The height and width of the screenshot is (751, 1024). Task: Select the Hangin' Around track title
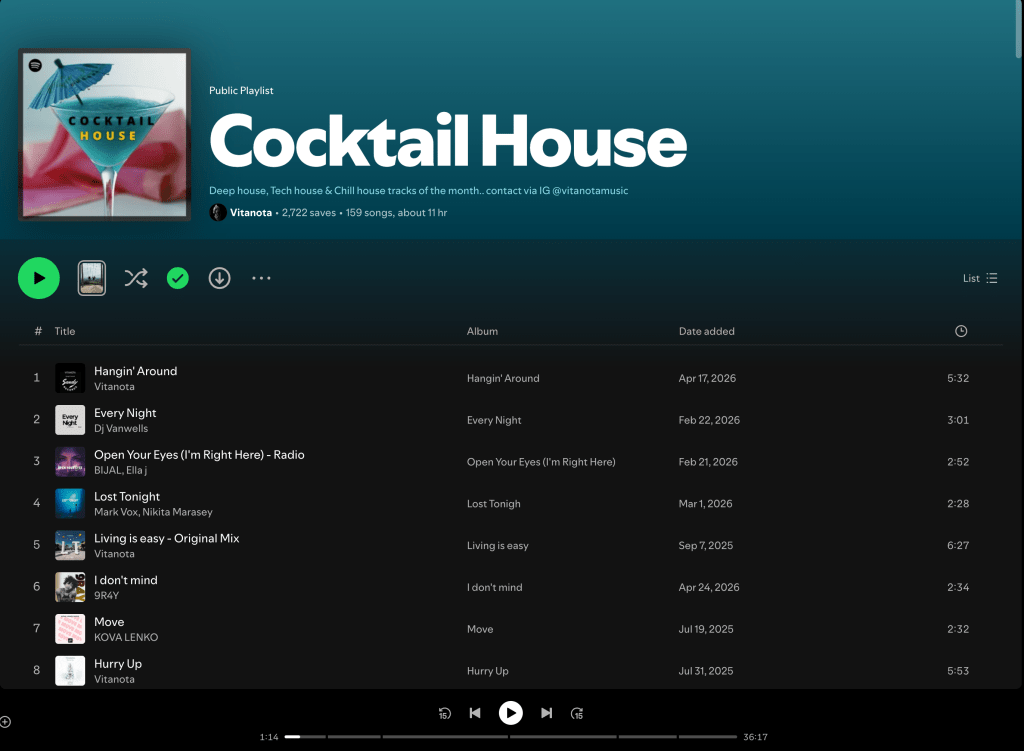136,371
